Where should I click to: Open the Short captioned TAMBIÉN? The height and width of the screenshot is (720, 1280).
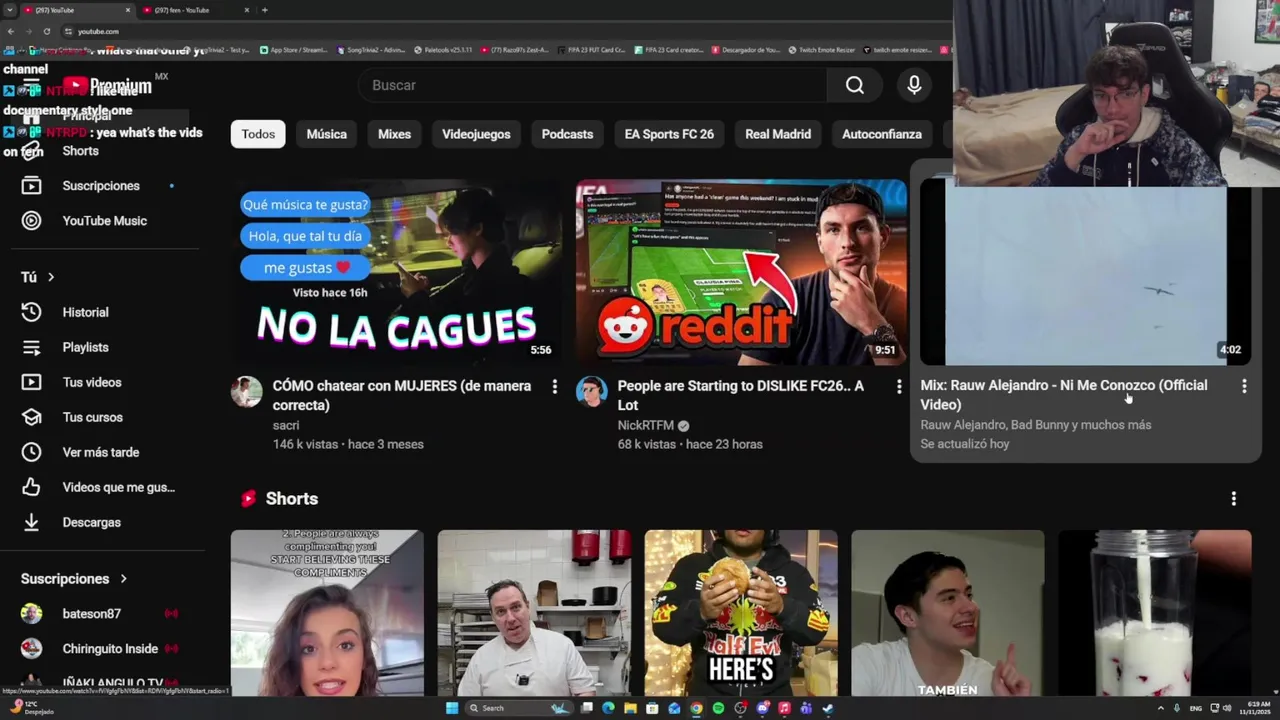[x=948, y=613]
